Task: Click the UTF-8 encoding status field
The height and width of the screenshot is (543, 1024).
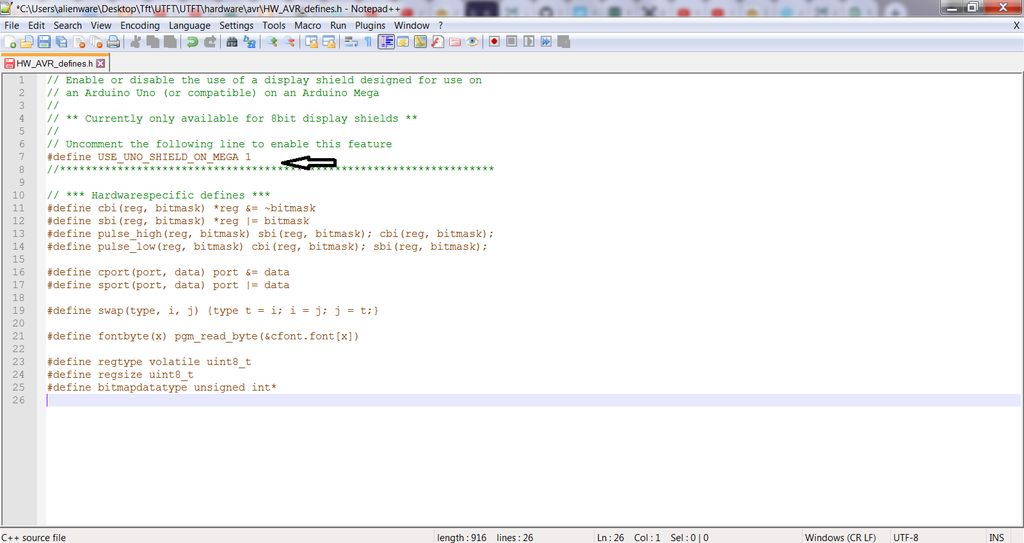Action: coord(906,537)
